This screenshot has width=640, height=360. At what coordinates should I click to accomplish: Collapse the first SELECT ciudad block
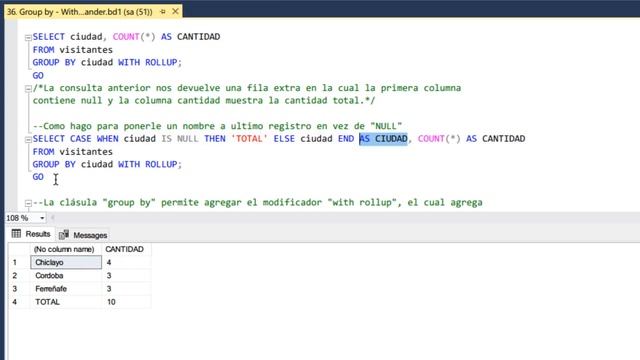coord(28,38)
